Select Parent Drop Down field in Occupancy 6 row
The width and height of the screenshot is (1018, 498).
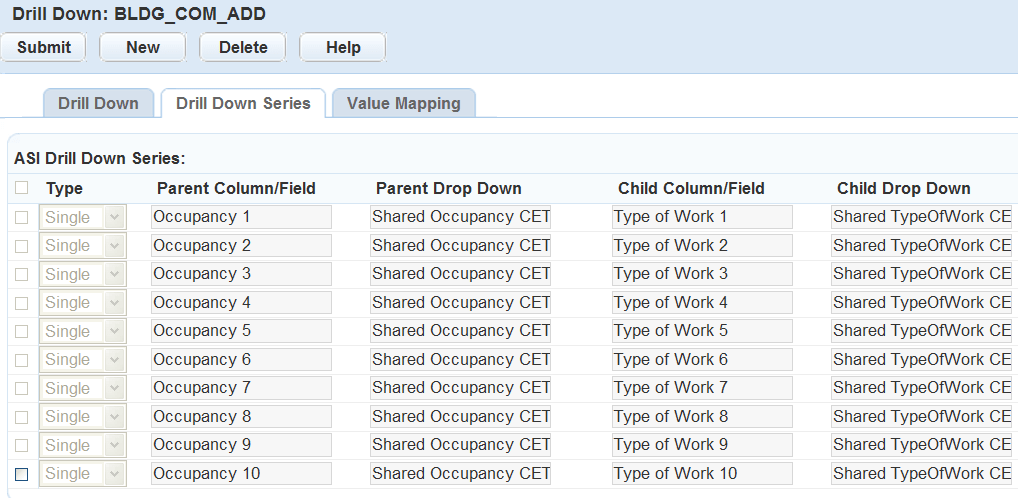460,360
